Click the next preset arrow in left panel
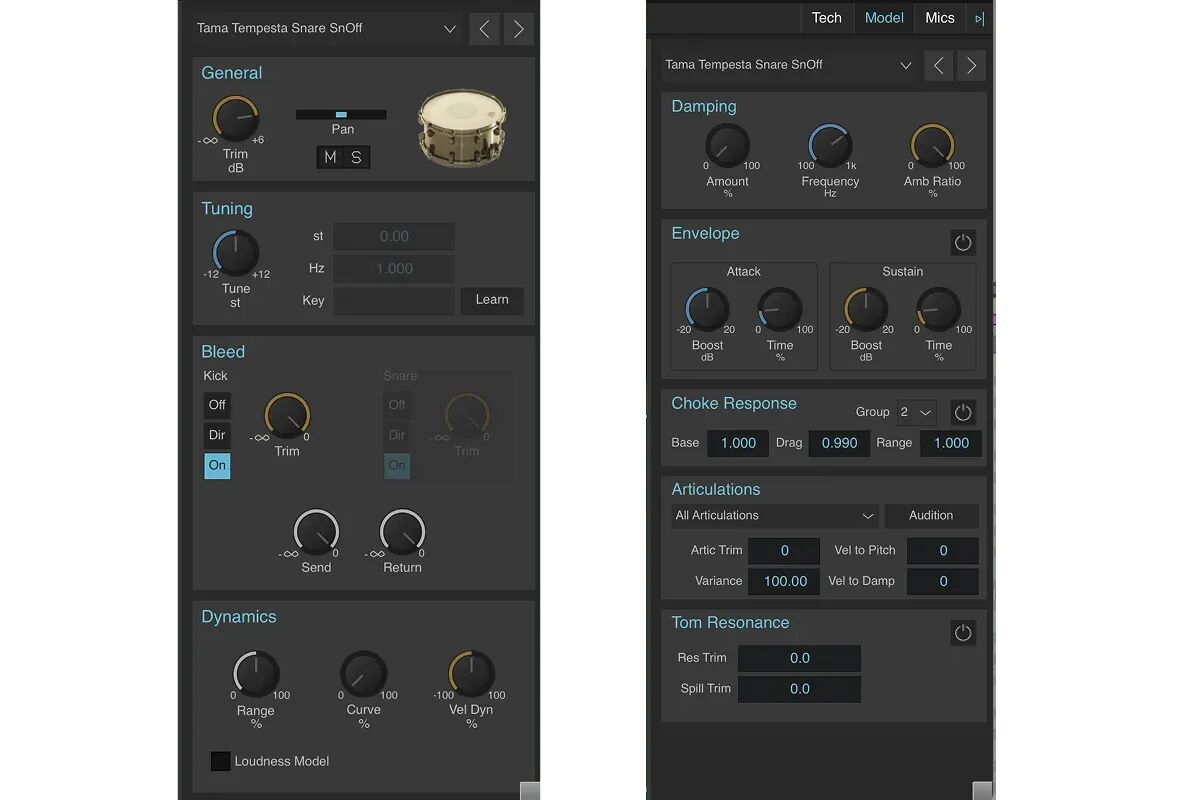This screenshot has width=1180, height=800. [x=518, y=29]
